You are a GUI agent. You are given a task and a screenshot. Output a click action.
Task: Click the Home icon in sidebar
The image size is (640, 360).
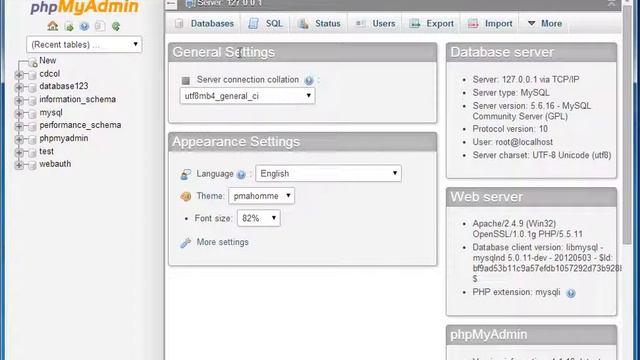(53, 27)
